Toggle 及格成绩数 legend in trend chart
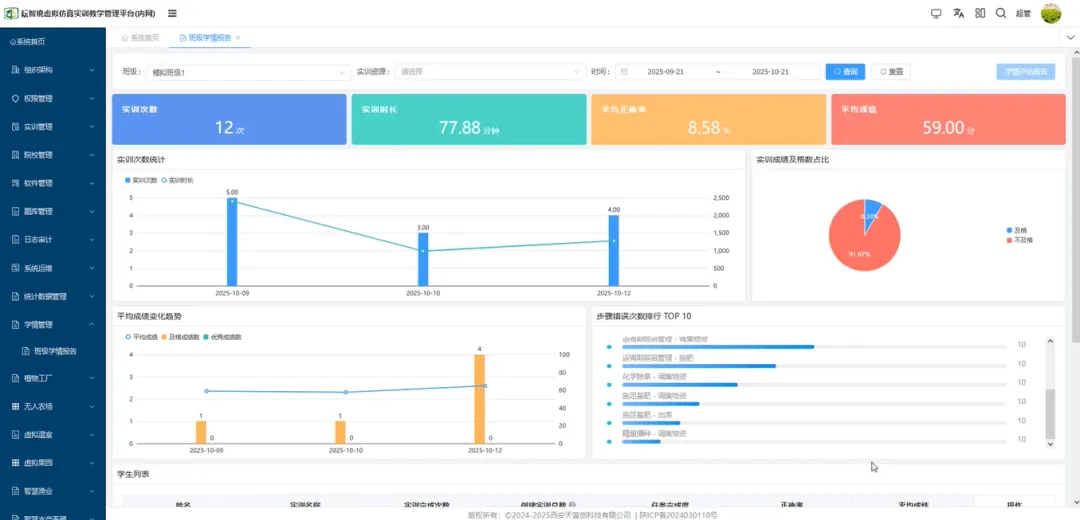This screenshot has height=520, width=1080. [184, 337]
